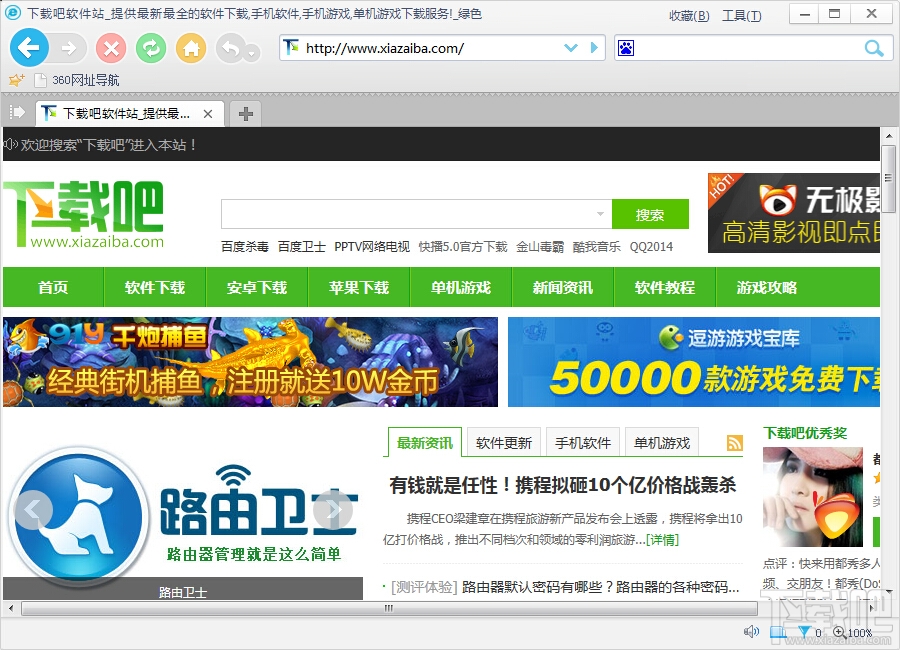This screenshot has width=900, height=650.
Task: Expand the address bar URL dropdown
Action: [571, 48]
